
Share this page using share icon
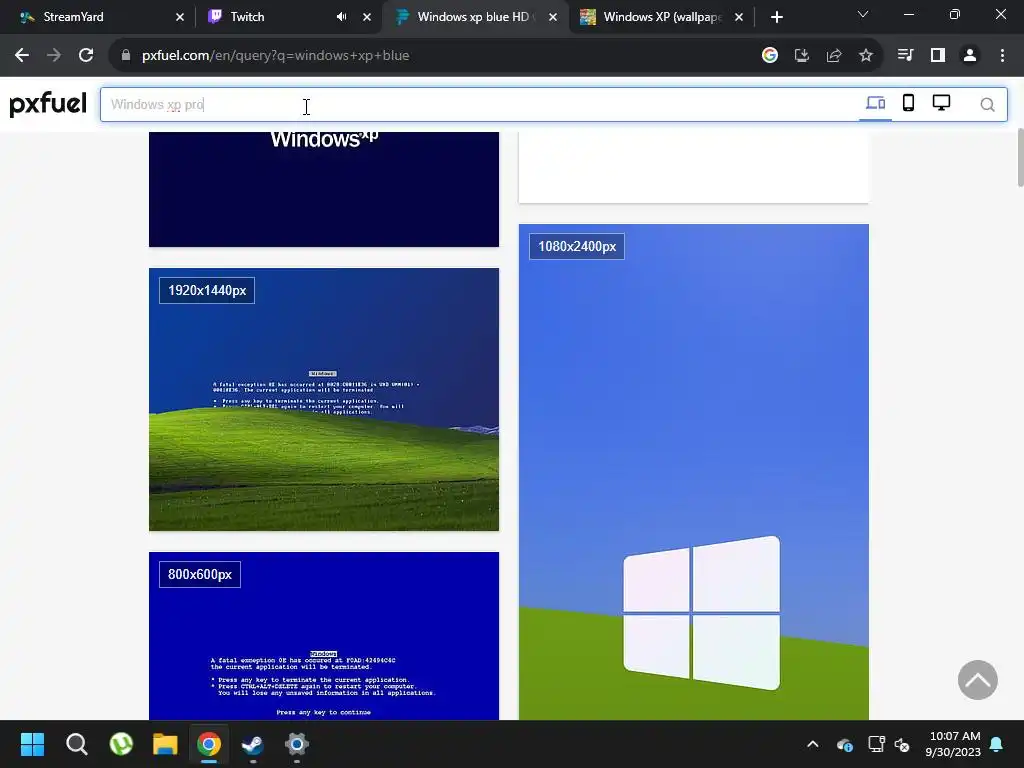[833, 56]
